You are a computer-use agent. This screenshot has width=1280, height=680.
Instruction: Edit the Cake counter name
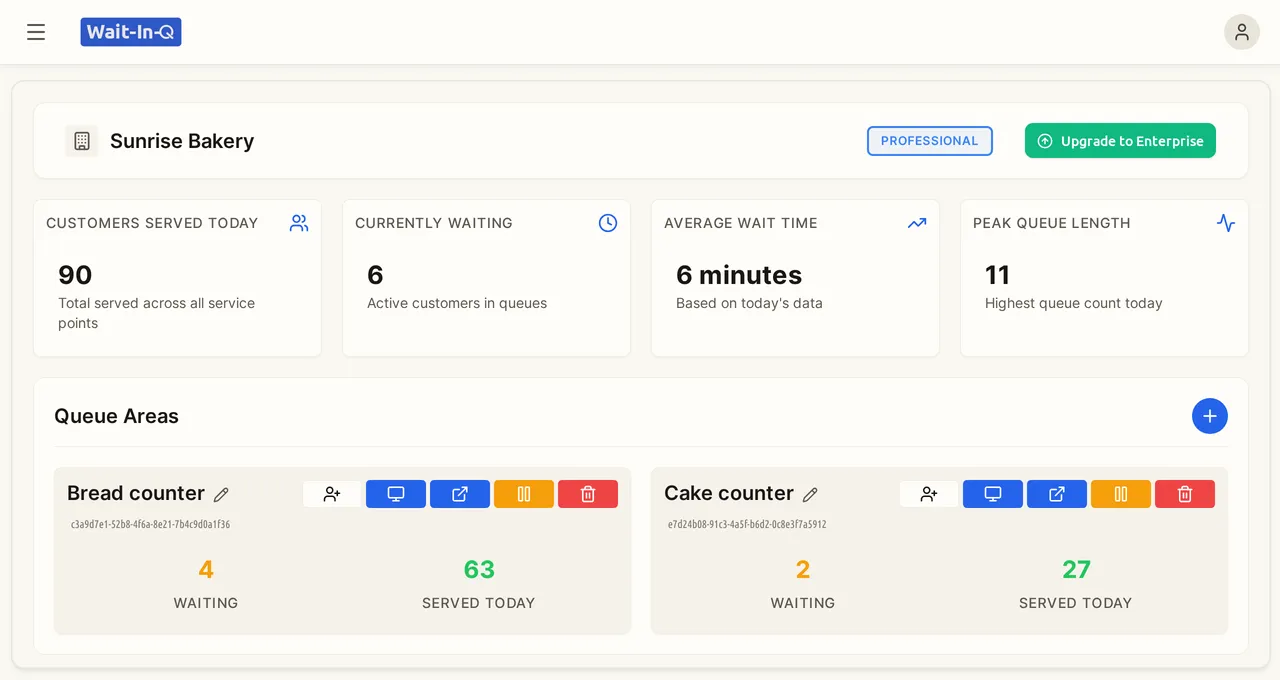click(x=811, y=494)
